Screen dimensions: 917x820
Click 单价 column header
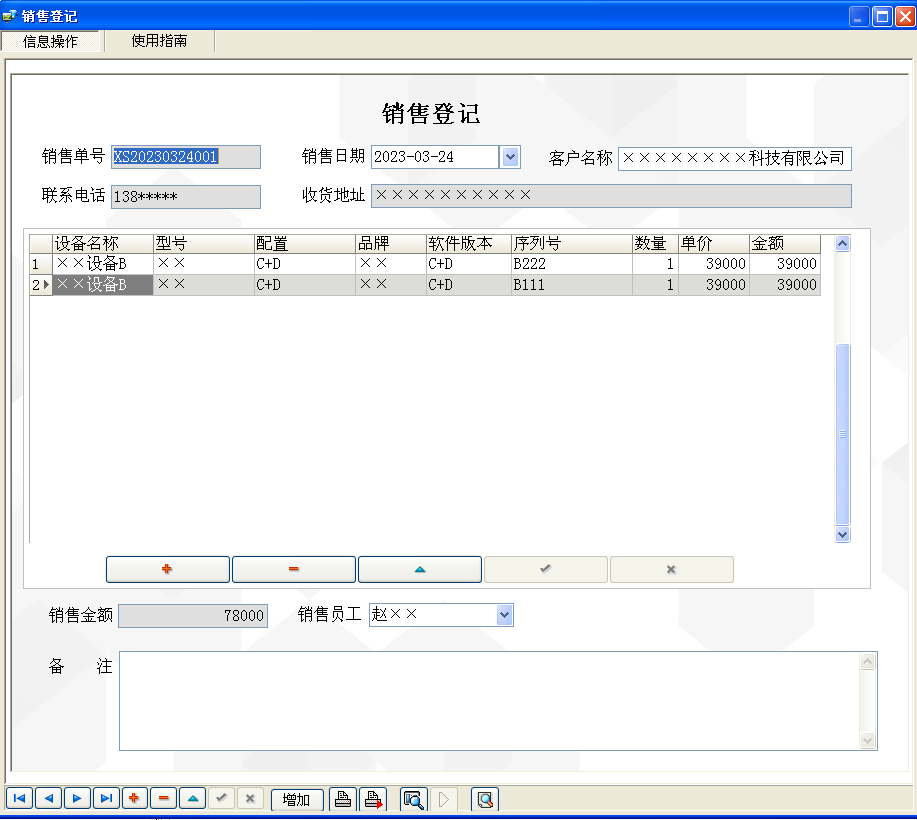713,243
